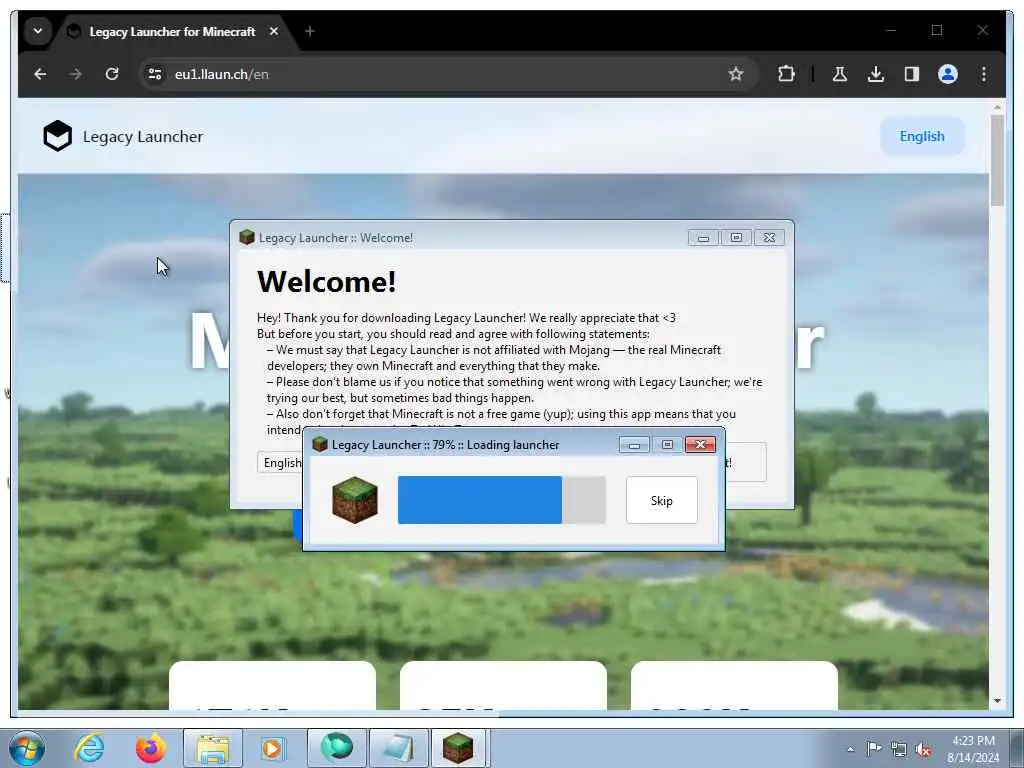Reload the llaun.ch page

point(112,74)
